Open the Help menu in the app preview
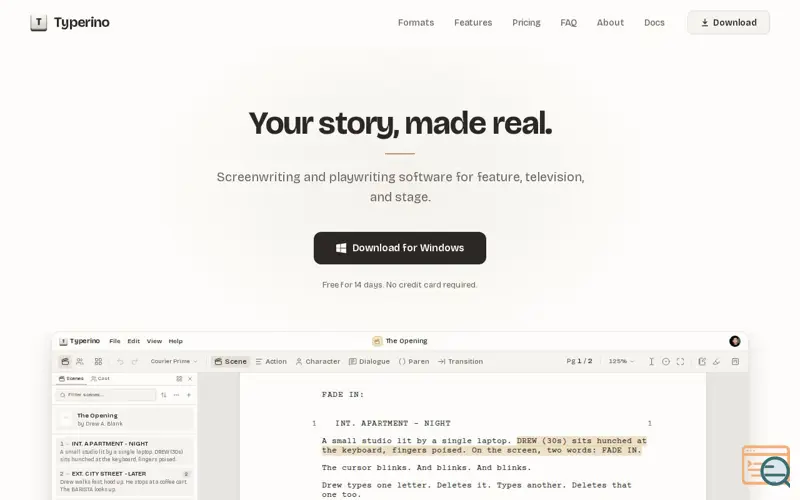 [x=176, y=341]
